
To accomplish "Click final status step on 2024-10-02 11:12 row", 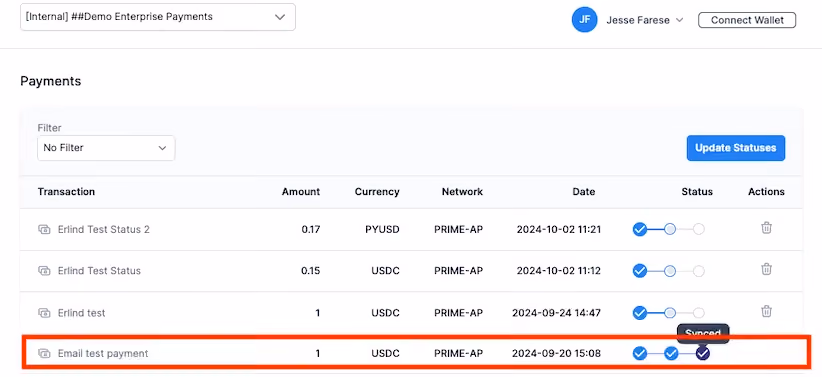I will click(x=698, y=271).
